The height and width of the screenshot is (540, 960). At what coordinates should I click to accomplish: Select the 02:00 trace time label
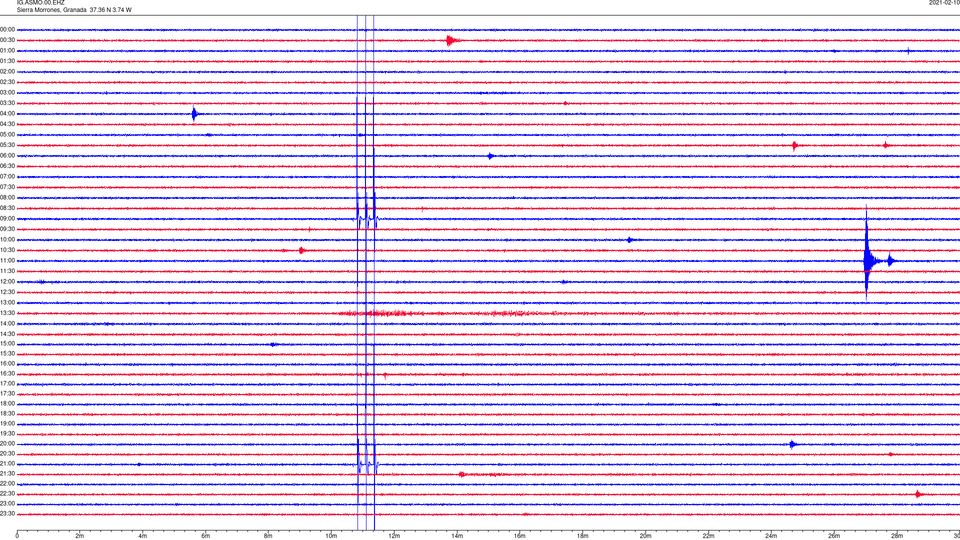[x=7, y=72]
